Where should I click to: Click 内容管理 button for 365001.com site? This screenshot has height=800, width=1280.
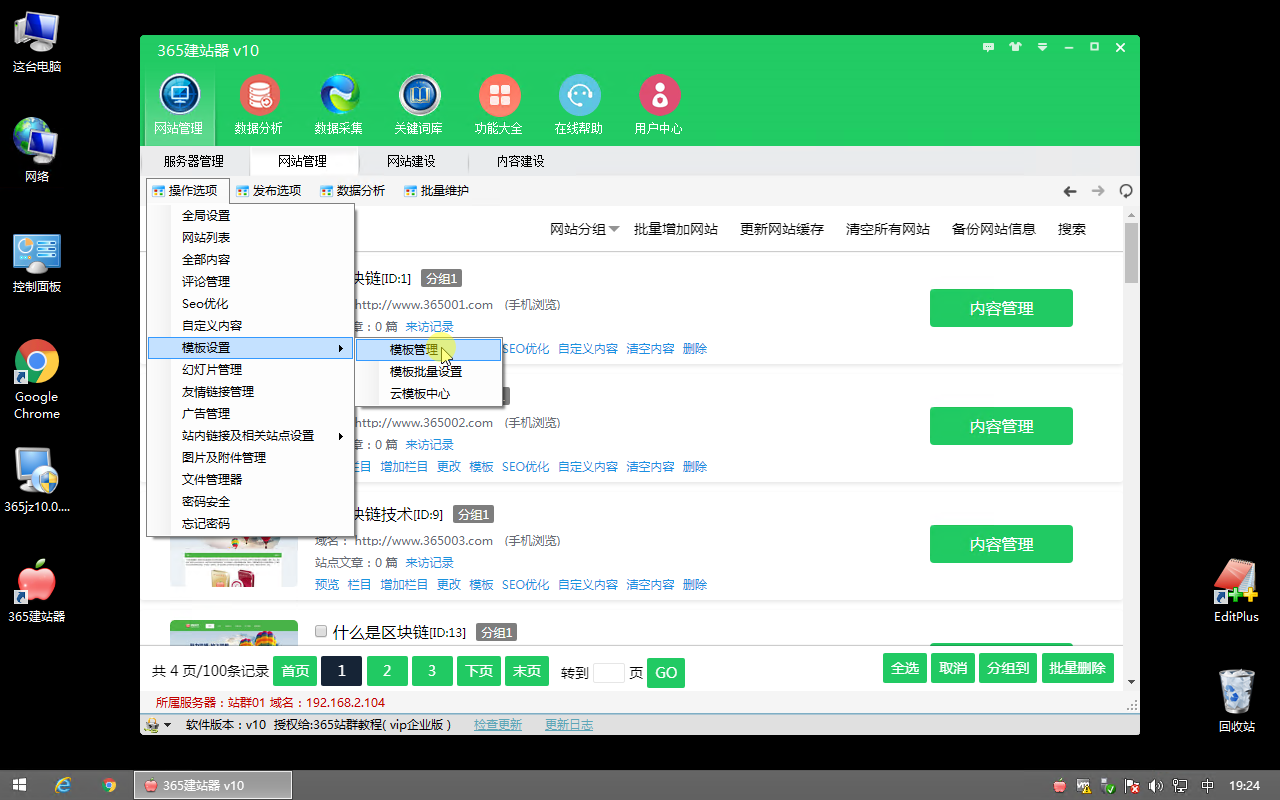1001,308
